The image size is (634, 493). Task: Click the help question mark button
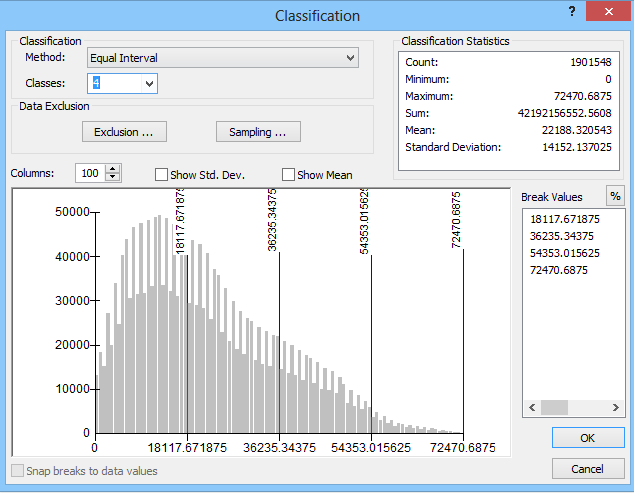point(572,12)
